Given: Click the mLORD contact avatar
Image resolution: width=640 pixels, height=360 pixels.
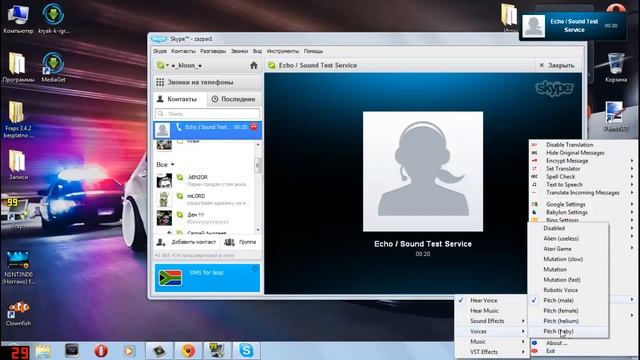Looking at the screenshot, I should pyautogui.click(x=164, y=199).
